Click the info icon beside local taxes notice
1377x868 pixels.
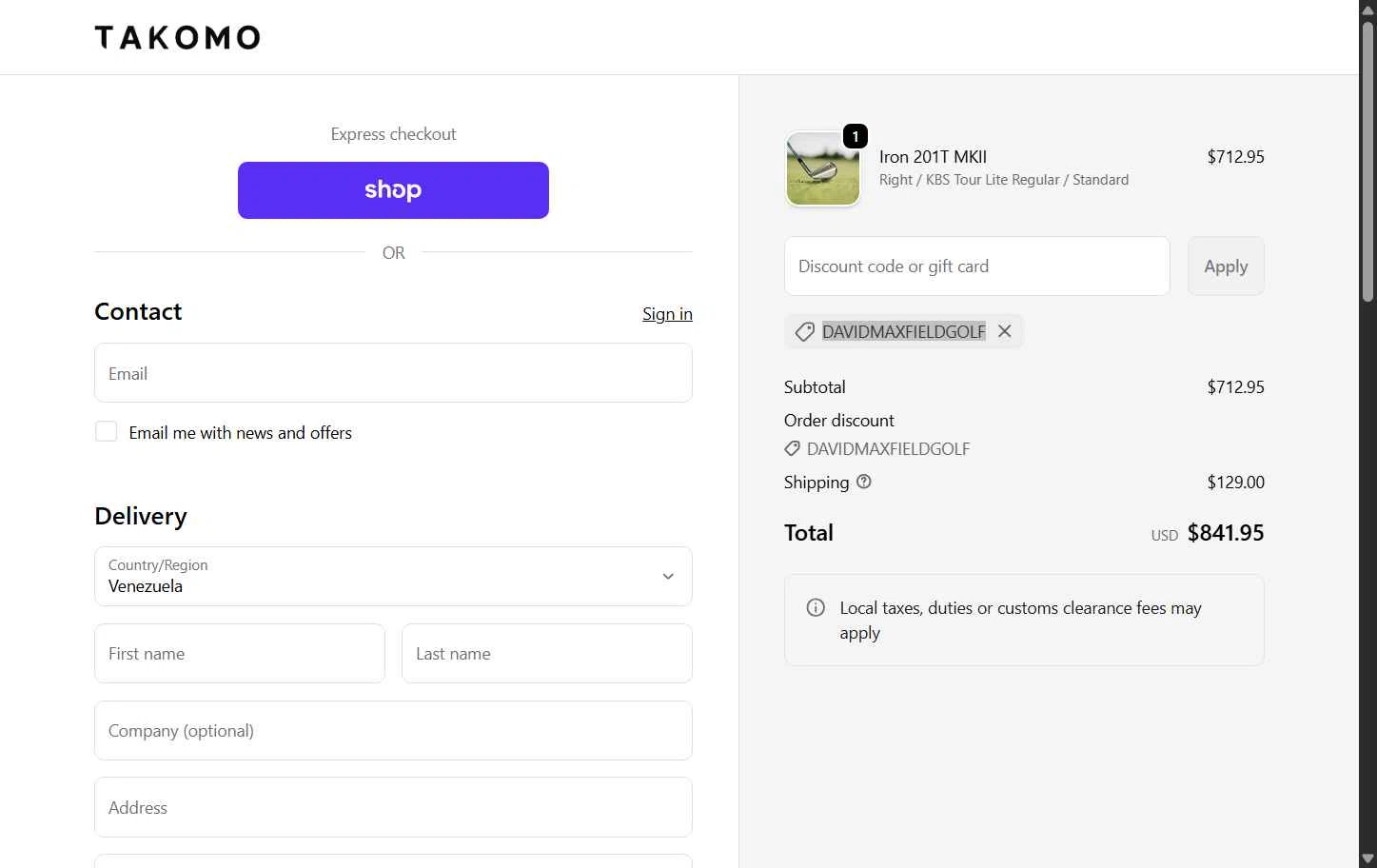[816, 607]
